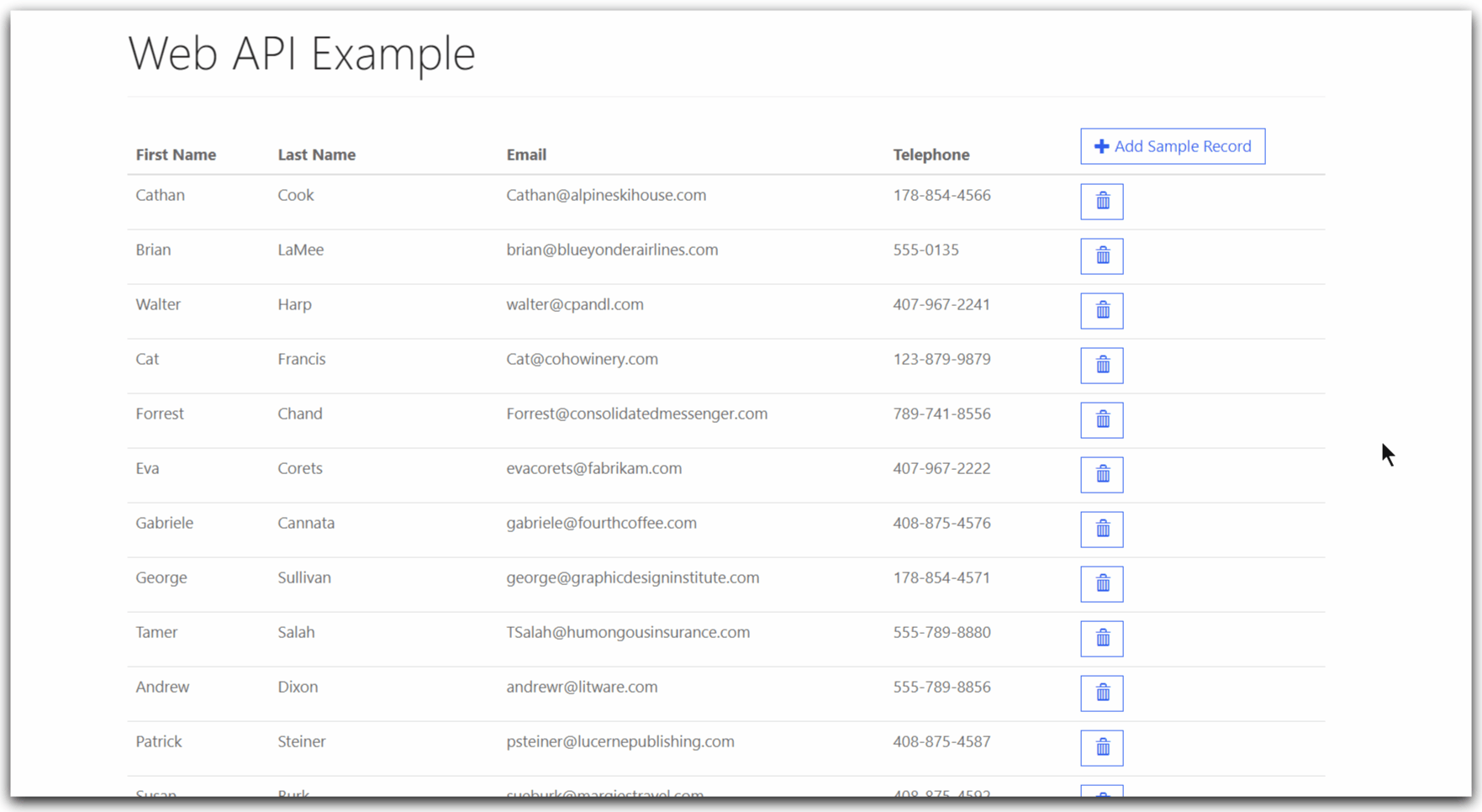Screen dimensions: 1482x812
Task: Select the Cathan@alpineskihouse.com email cell
Action: [x=606, y=195]
